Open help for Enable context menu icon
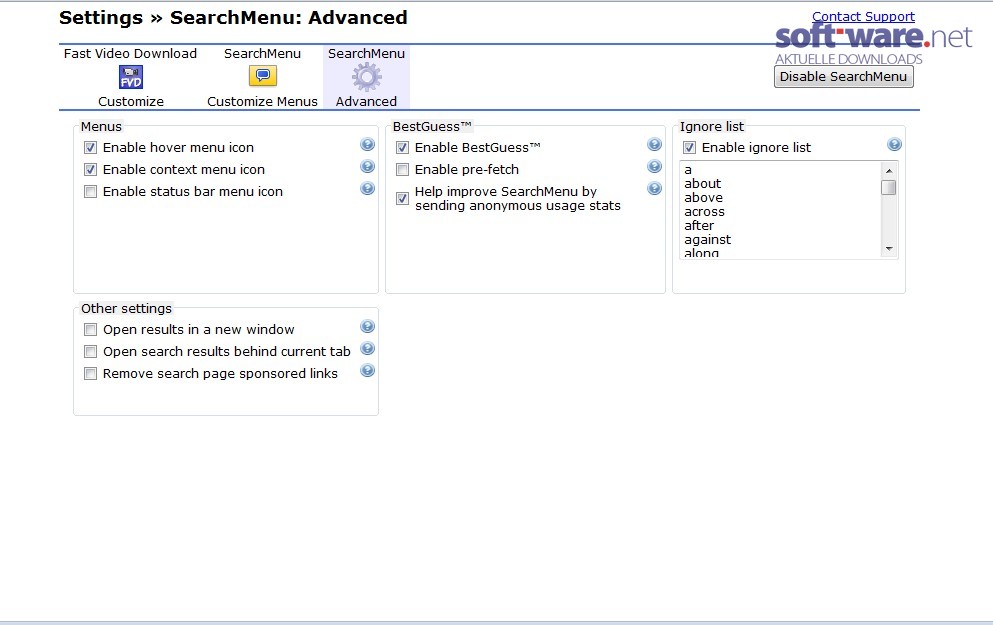 [x=367, y=167]
